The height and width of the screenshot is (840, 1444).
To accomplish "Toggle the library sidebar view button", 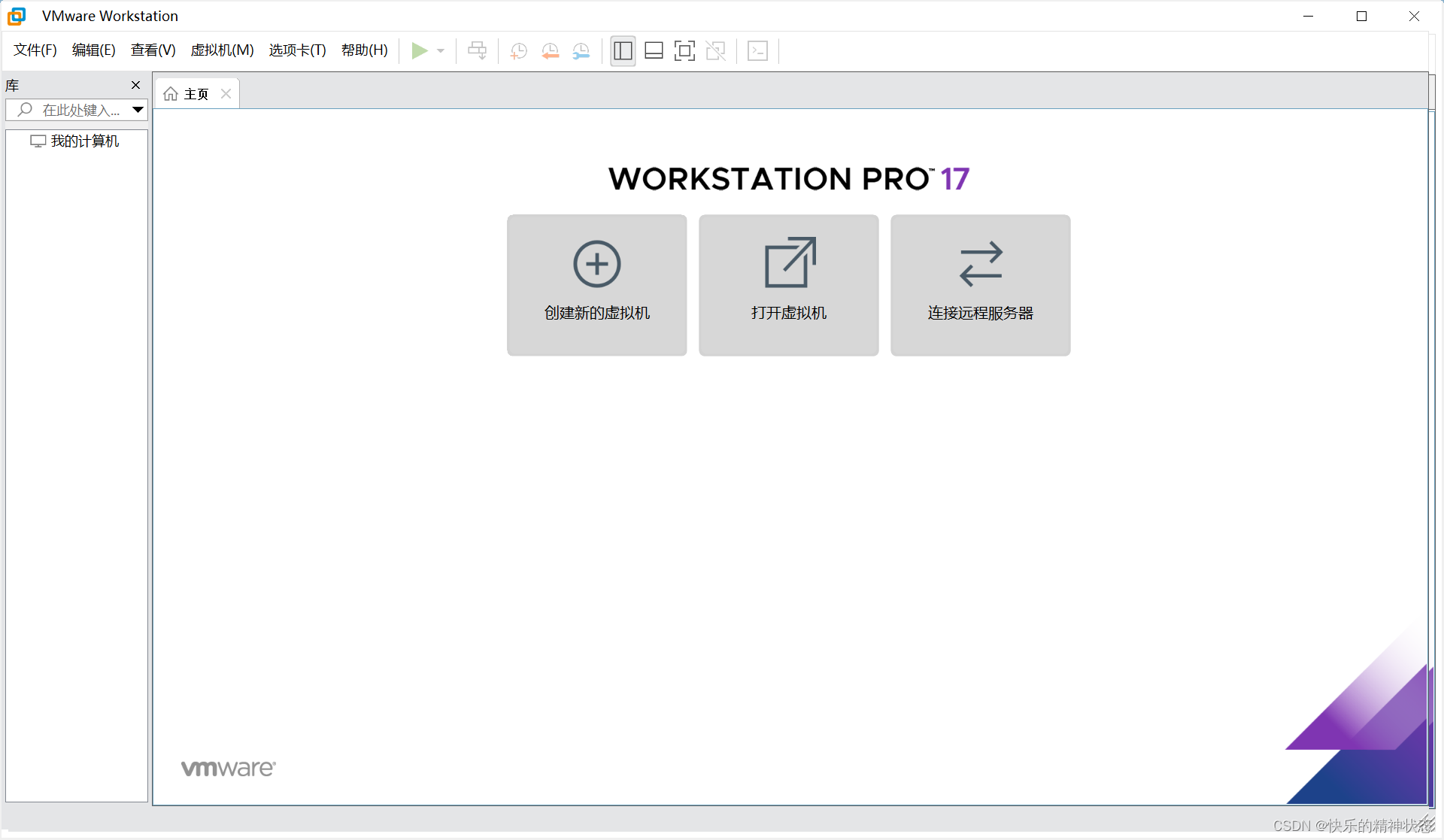I will 623,51.
